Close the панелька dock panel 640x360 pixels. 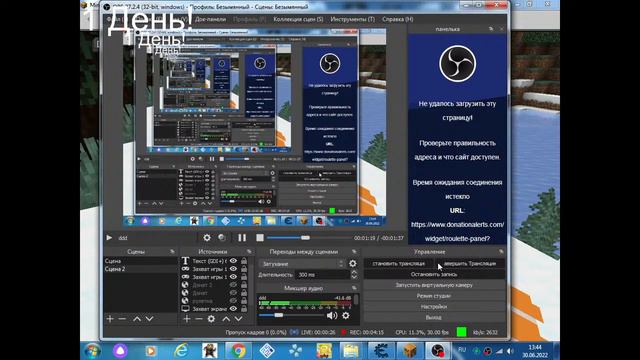click(501, 29)
